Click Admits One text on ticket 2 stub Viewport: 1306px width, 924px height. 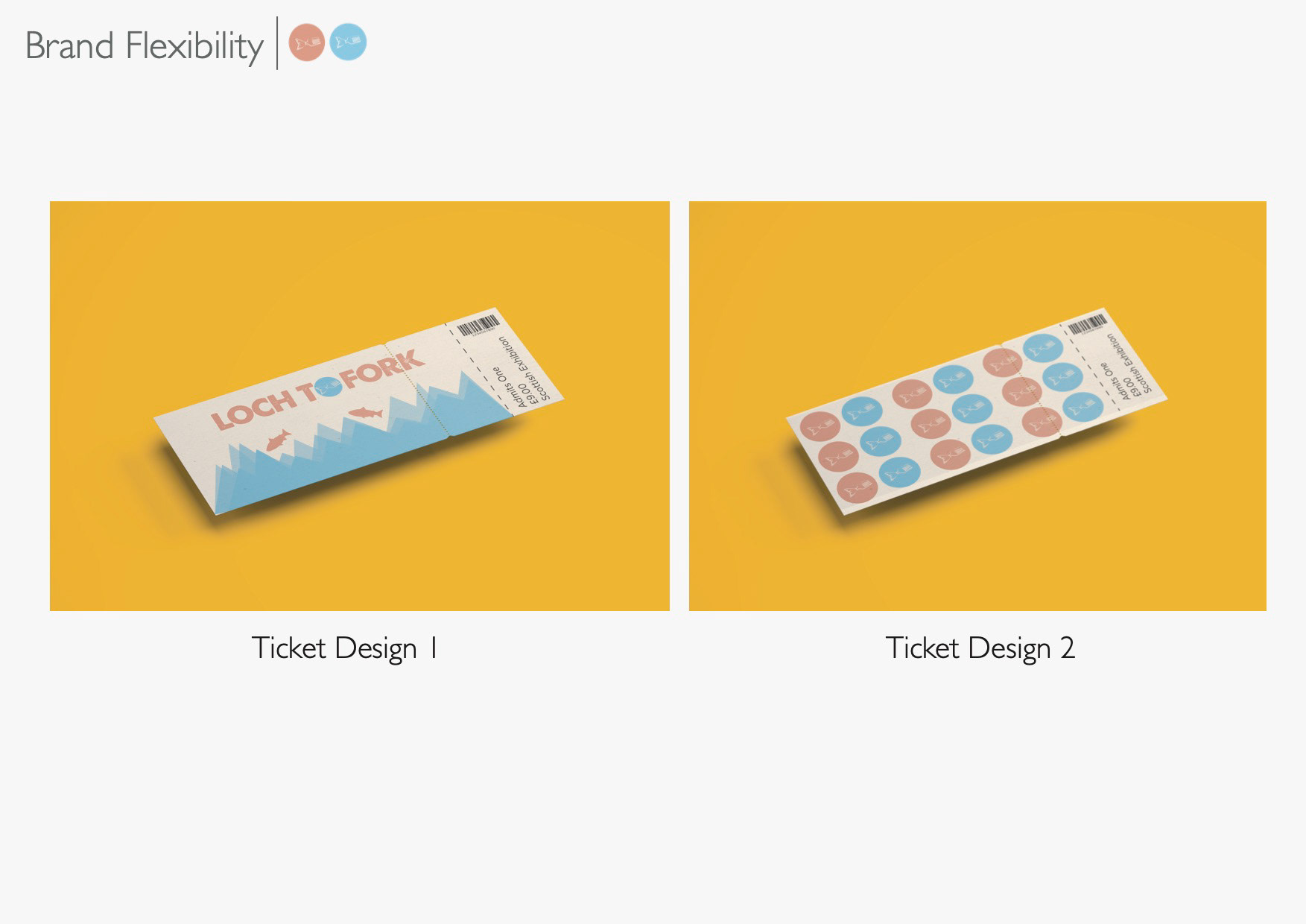click(x=1115, y=380)
